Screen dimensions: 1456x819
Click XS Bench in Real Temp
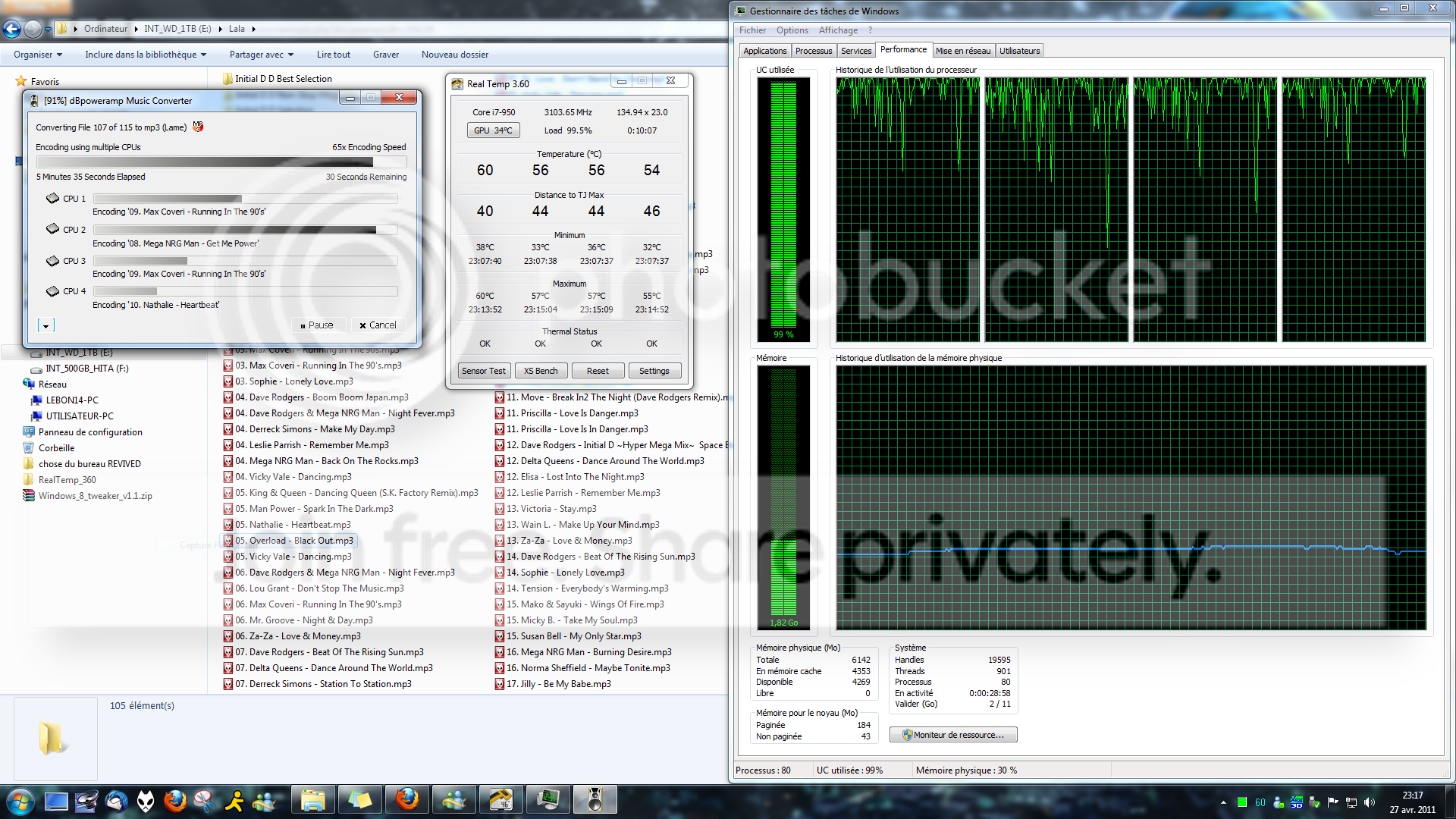(x=541, y=371)
